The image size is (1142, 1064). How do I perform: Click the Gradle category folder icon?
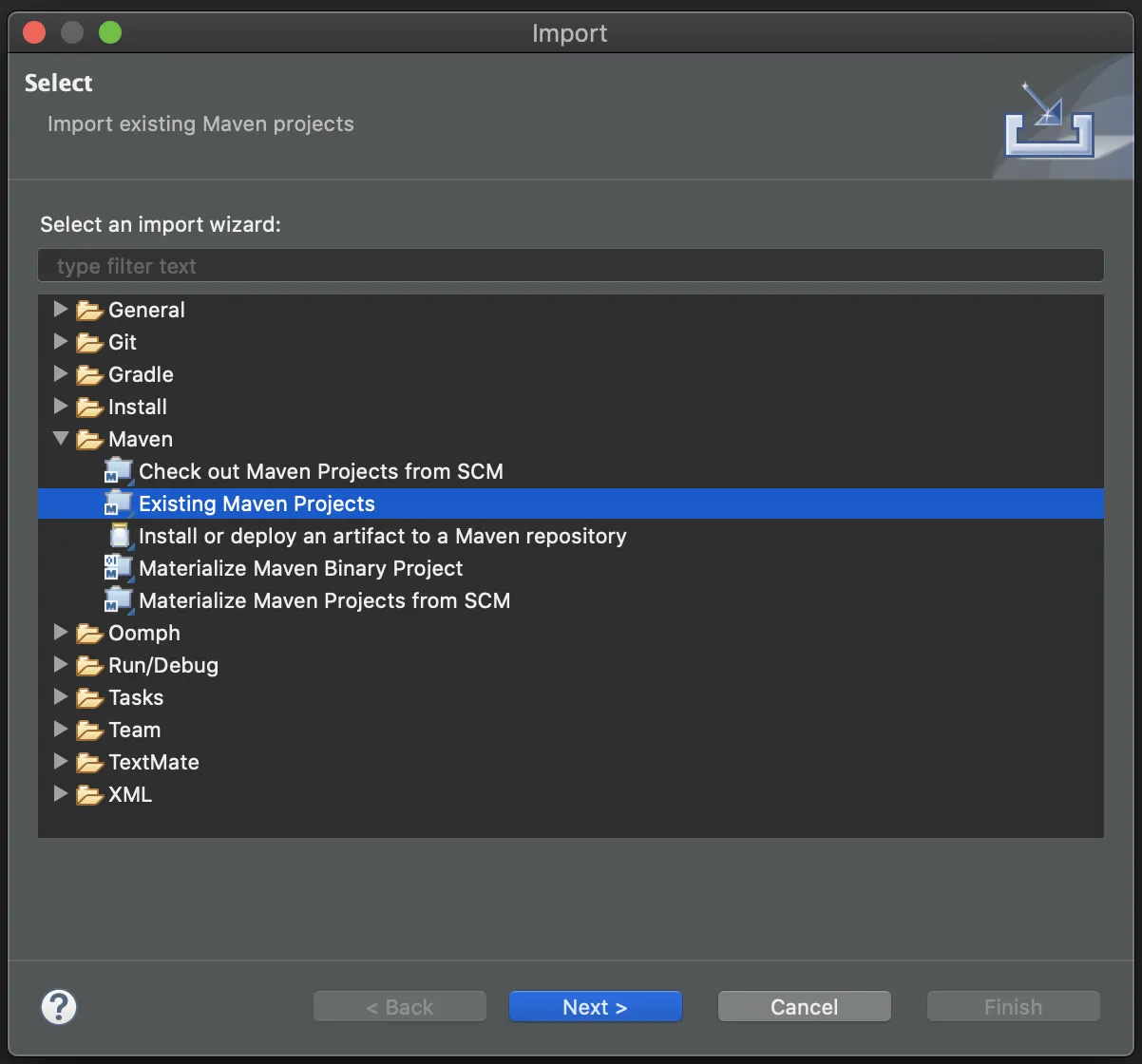tap(87, 374)
